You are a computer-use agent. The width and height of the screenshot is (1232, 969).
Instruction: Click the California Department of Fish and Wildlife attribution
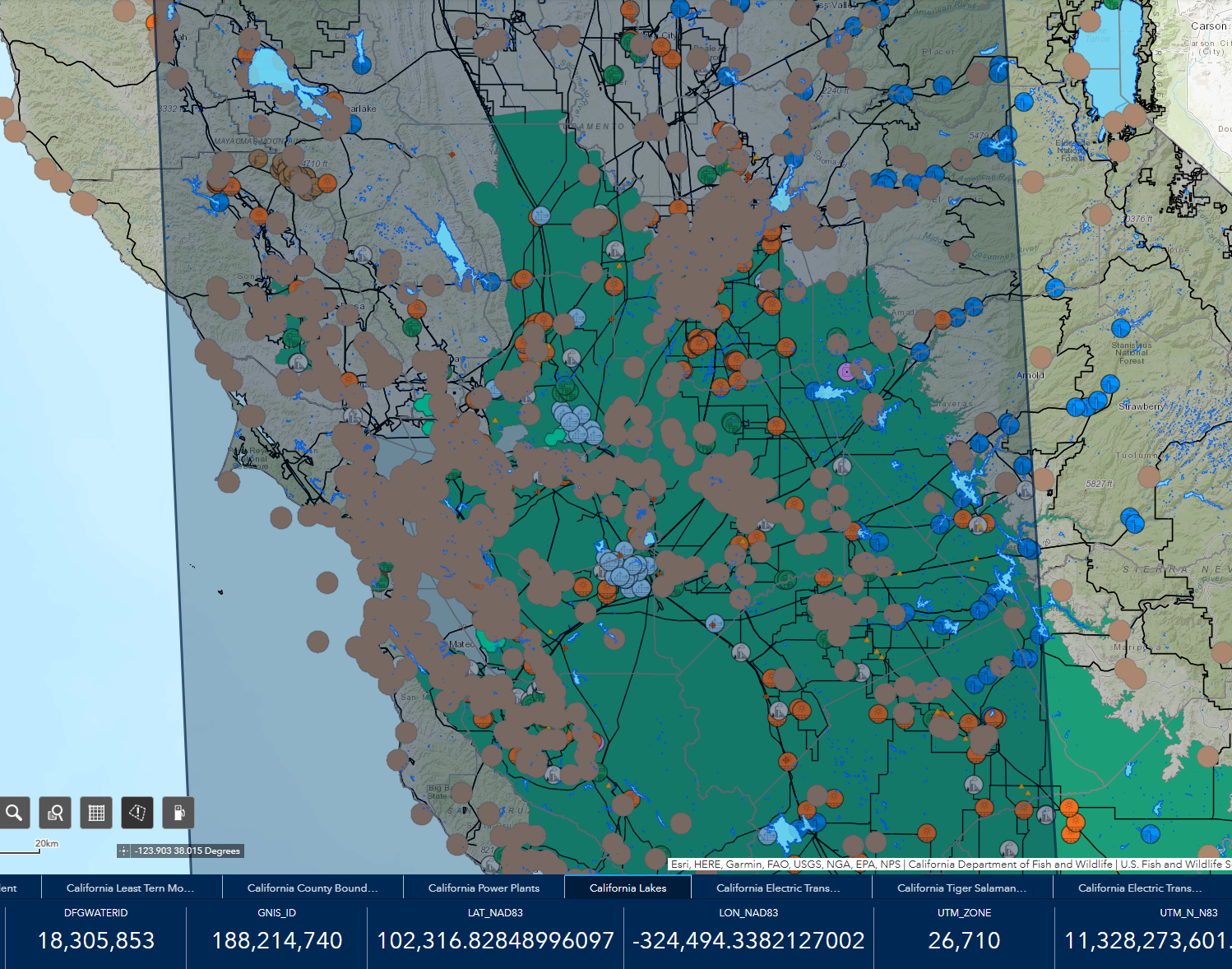coord(1010,864)
